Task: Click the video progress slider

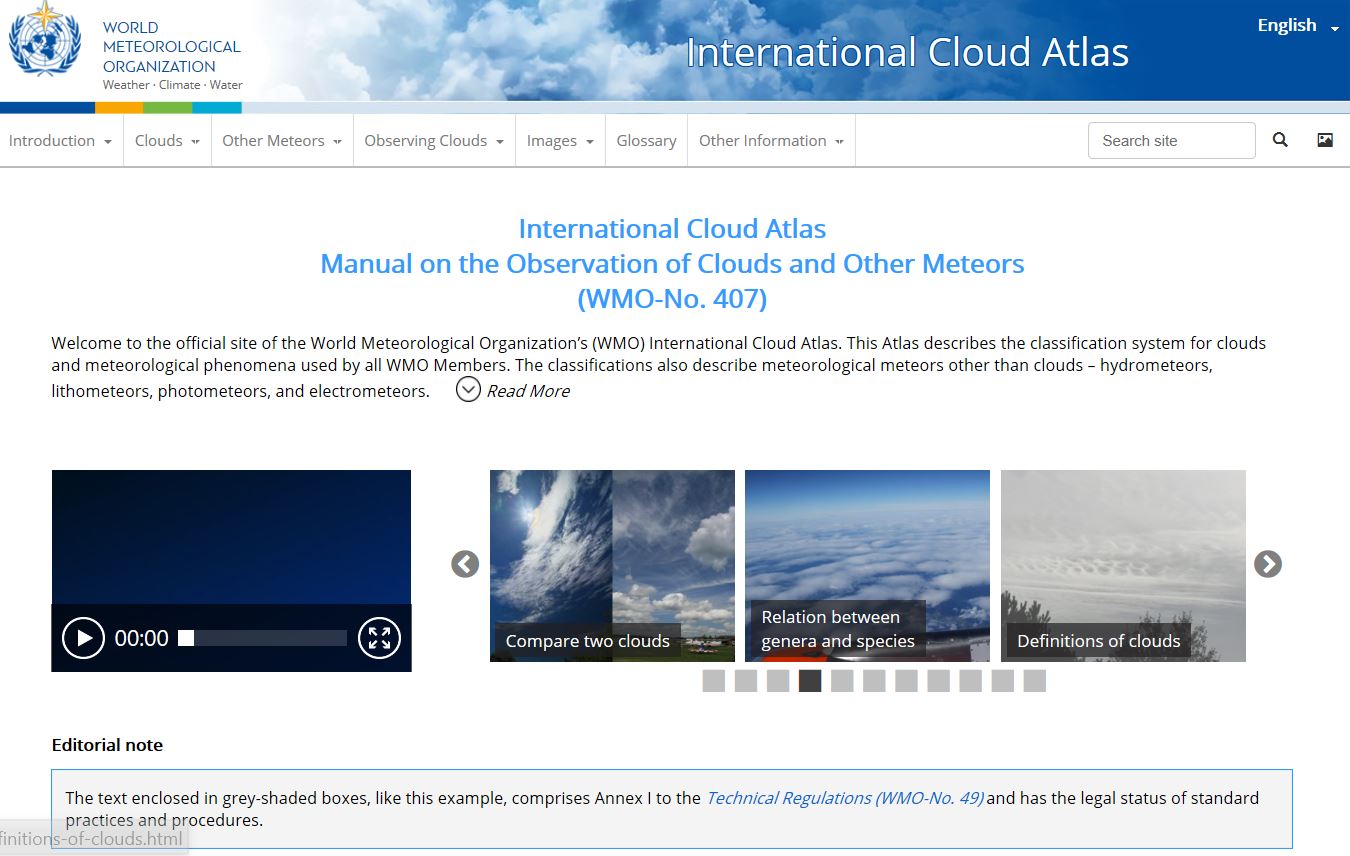Action: tap(262, 638)
